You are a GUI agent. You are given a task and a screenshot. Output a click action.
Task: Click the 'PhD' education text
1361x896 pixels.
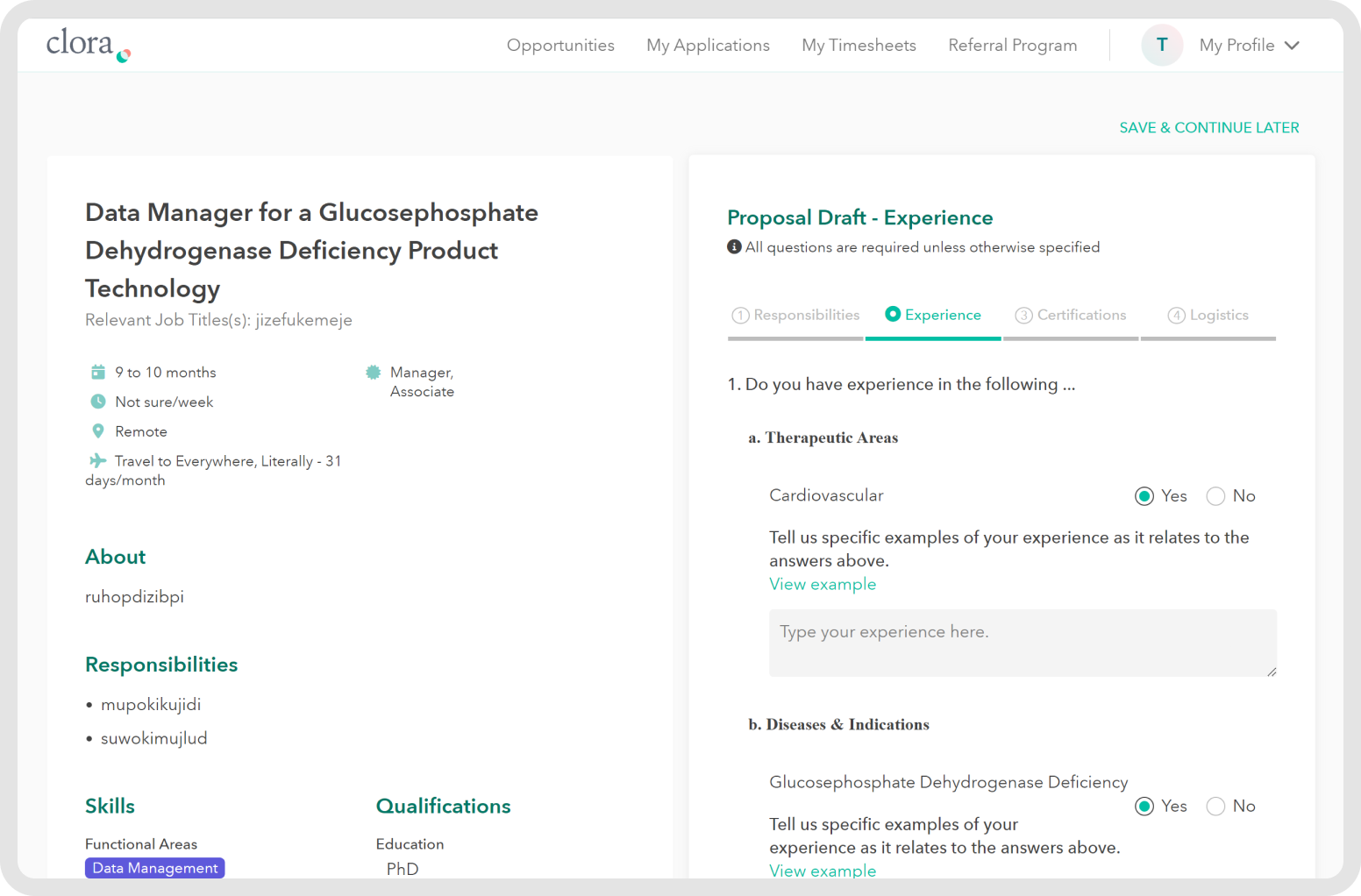(403, 869)
